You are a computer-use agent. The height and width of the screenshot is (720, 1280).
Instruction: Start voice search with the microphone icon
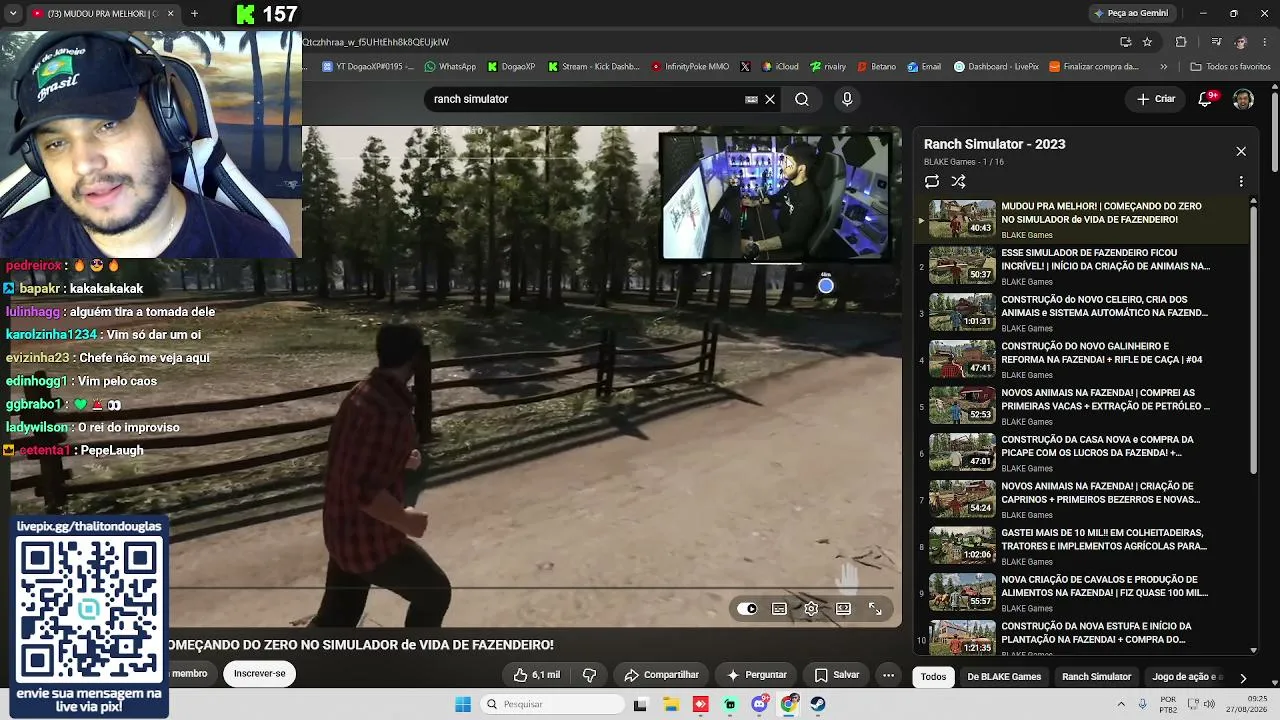pyautogui.click(x=847, y=99)
